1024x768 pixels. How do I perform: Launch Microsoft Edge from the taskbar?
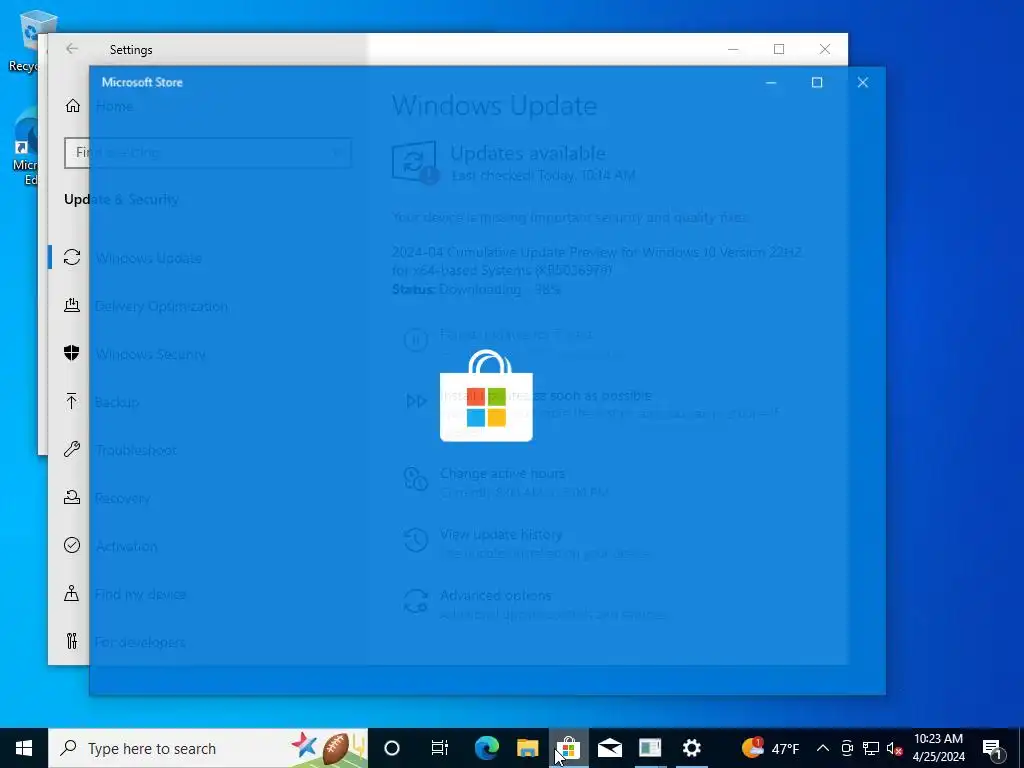coord(487,748)
